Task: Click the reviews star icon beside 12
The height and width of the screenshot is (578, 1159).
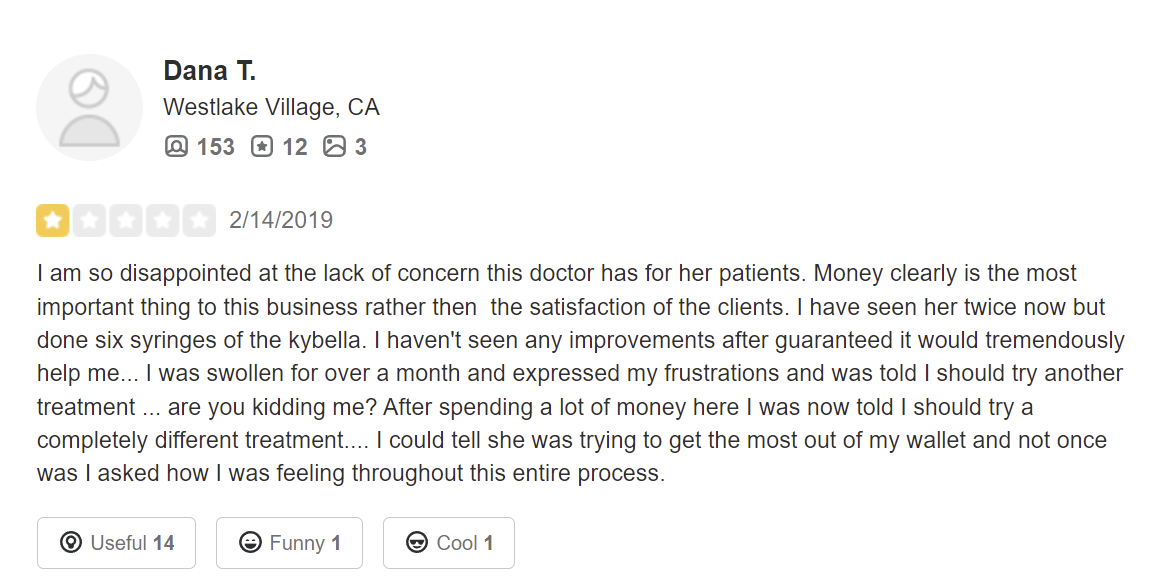Action: pyautogui.click(x=261, y=147)
